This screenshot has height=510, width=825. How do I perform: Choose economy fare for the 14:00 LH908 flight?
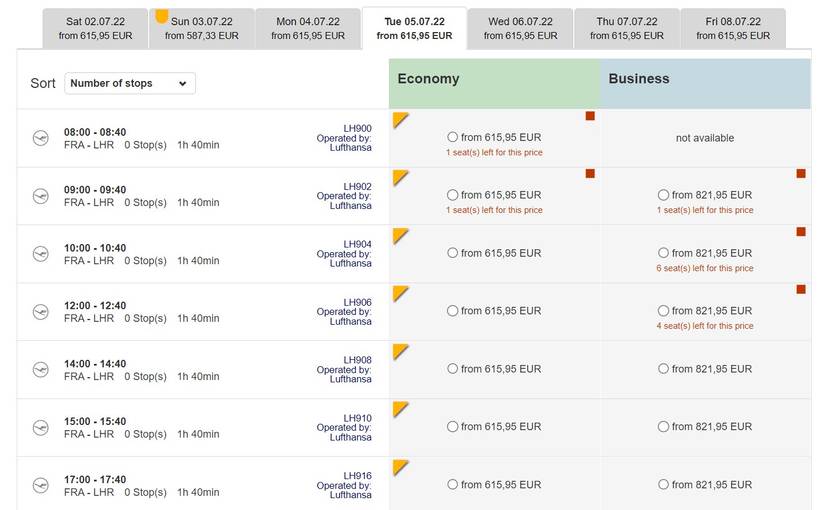coord(453,369)
